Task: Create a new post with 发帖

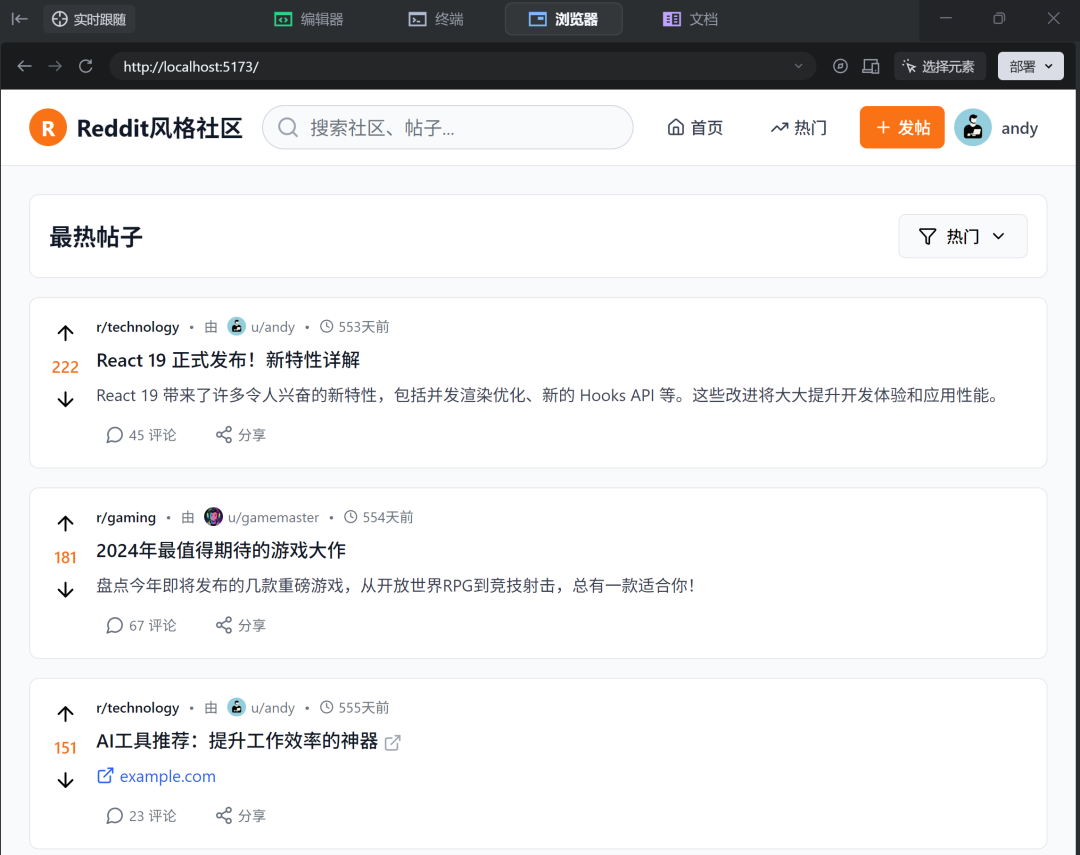Action: [902, 127]
